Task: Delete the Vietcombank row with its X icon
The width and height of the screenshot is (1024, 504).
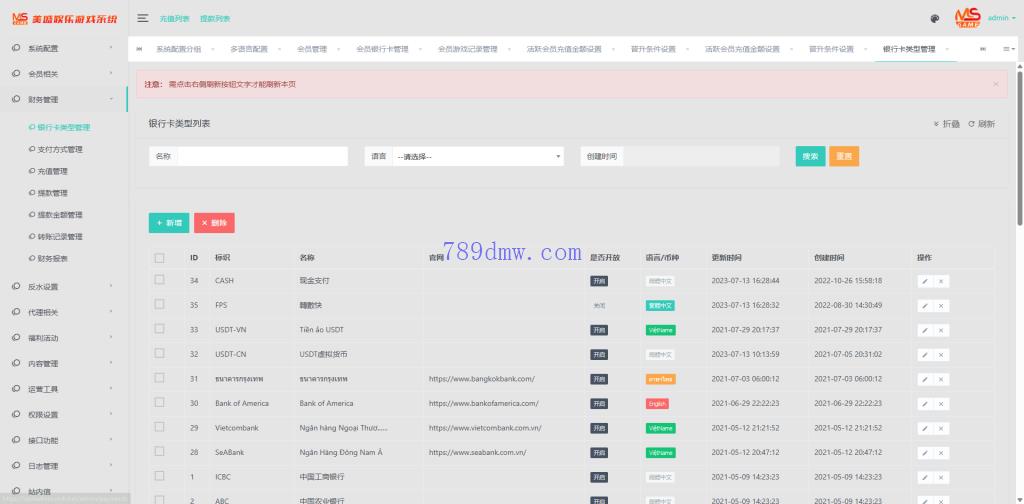Action: 941,428
